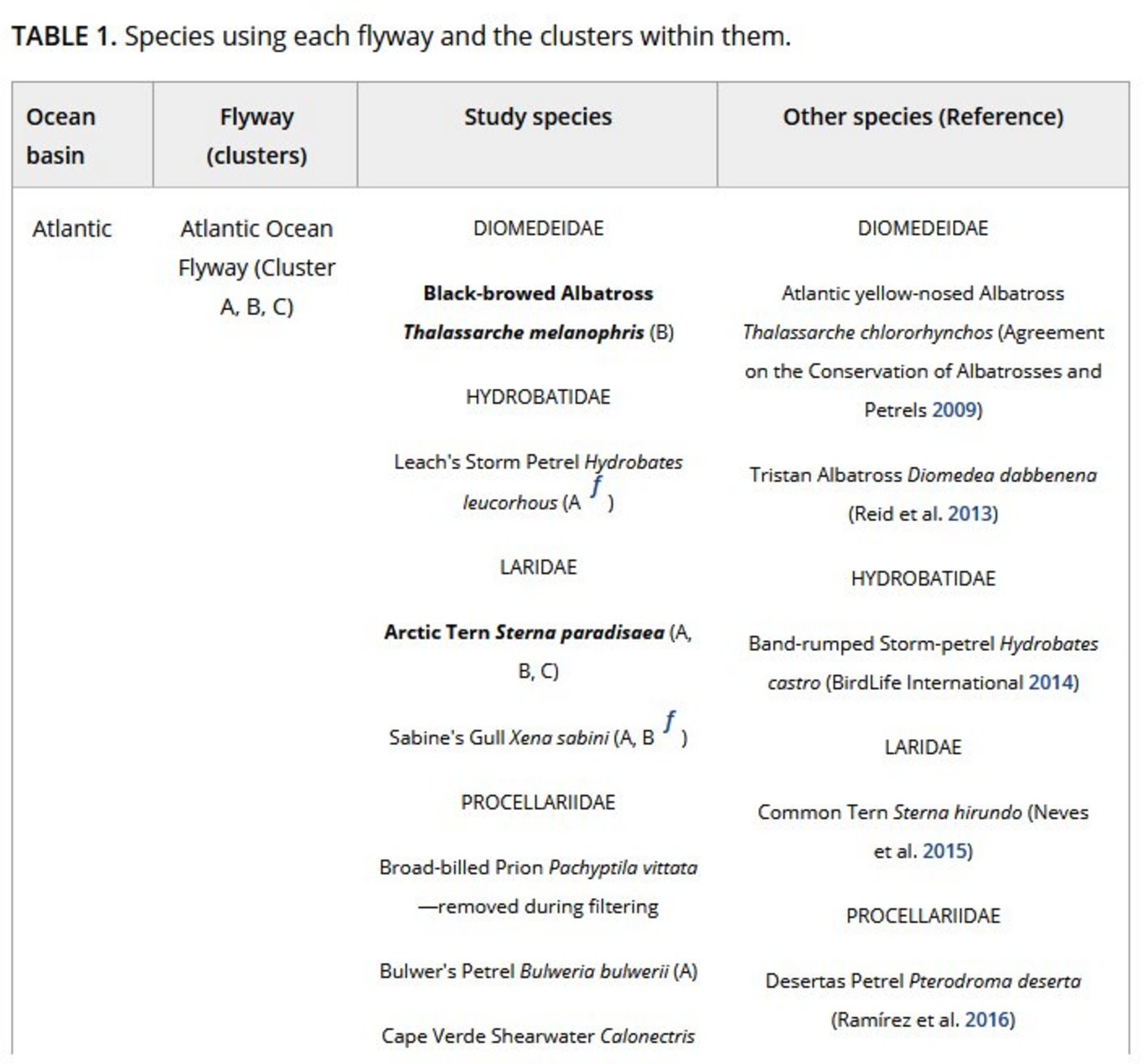The width and height of the screenshot is (1148, 1064).
Task: Click the Tristan Albatross entry
Action: pyautogui.click(x=923, y=476)
